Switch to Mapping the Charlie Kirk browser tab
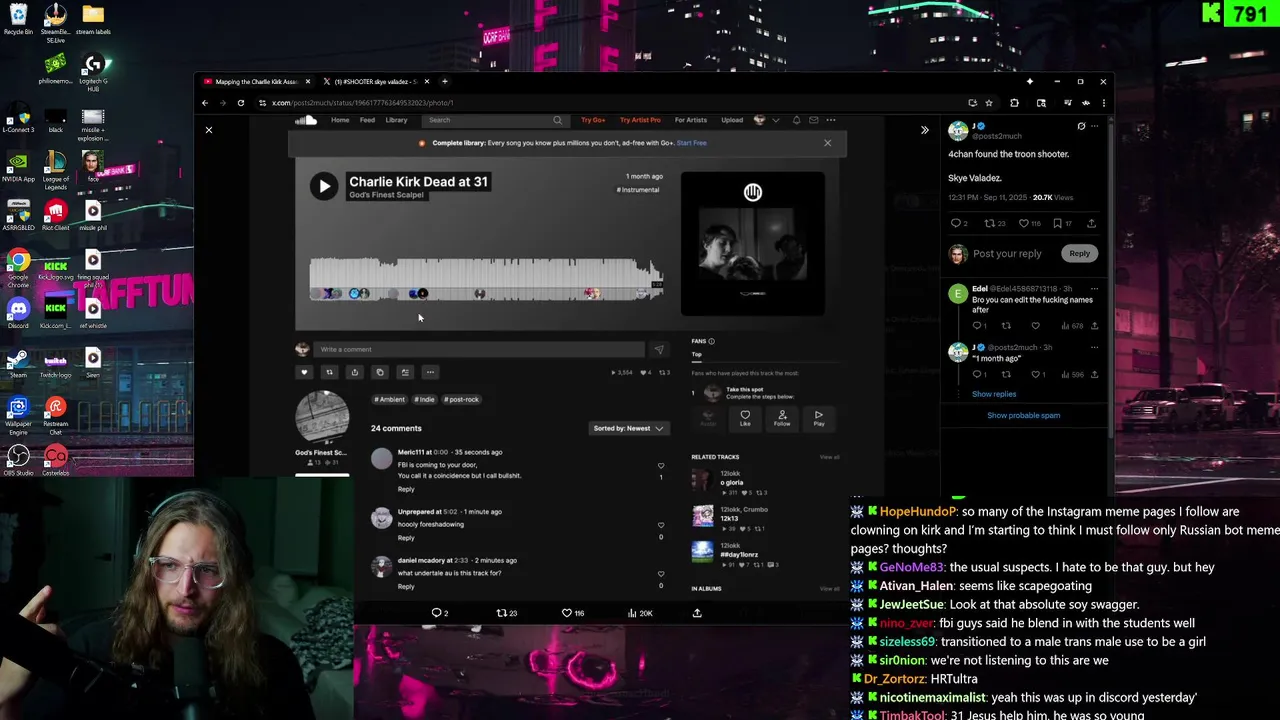Screen dimensions: 1280x720 click(257, 81)
